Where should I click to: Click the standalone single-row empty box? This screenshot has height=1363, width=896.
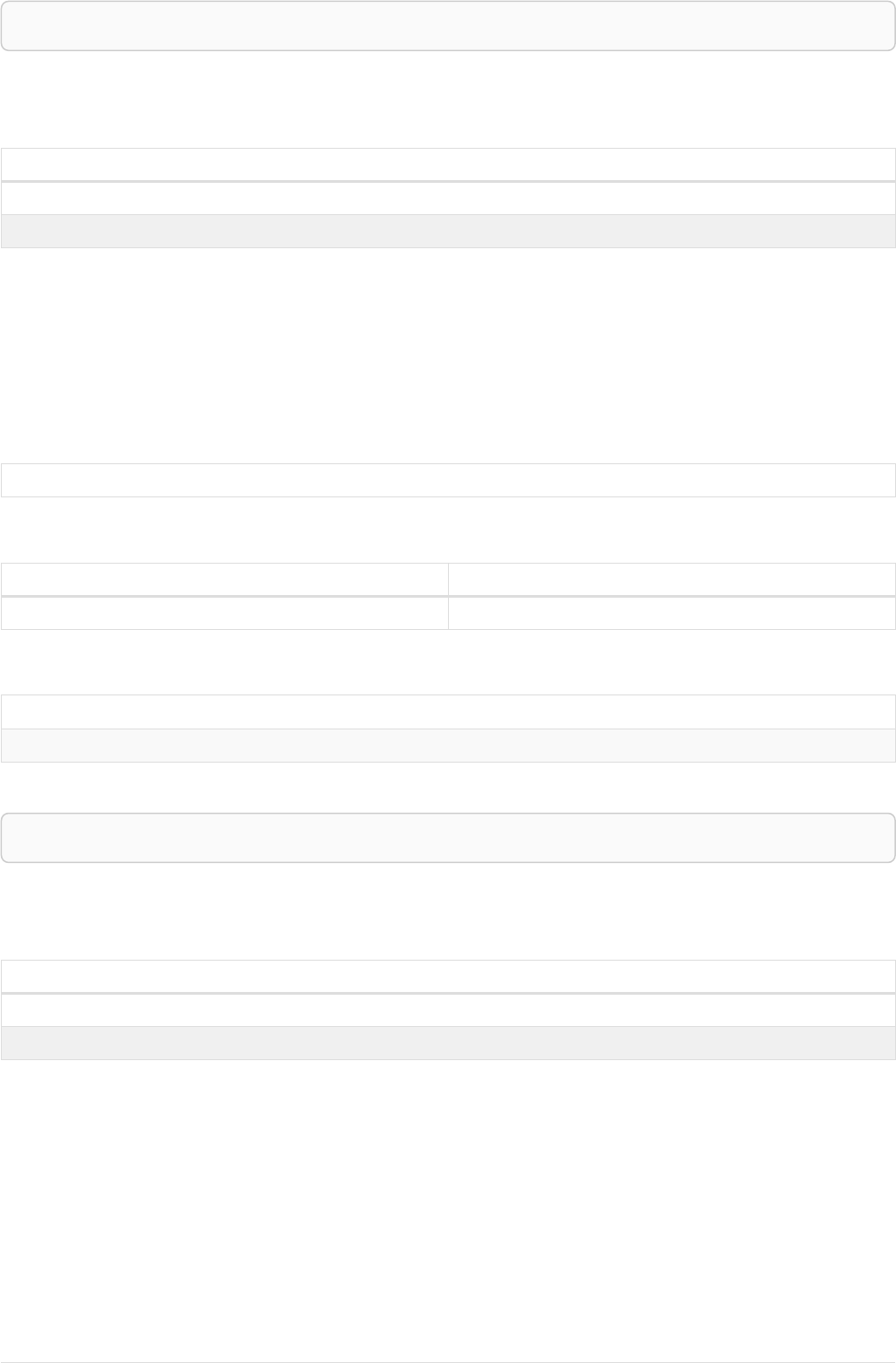point(448,480)
